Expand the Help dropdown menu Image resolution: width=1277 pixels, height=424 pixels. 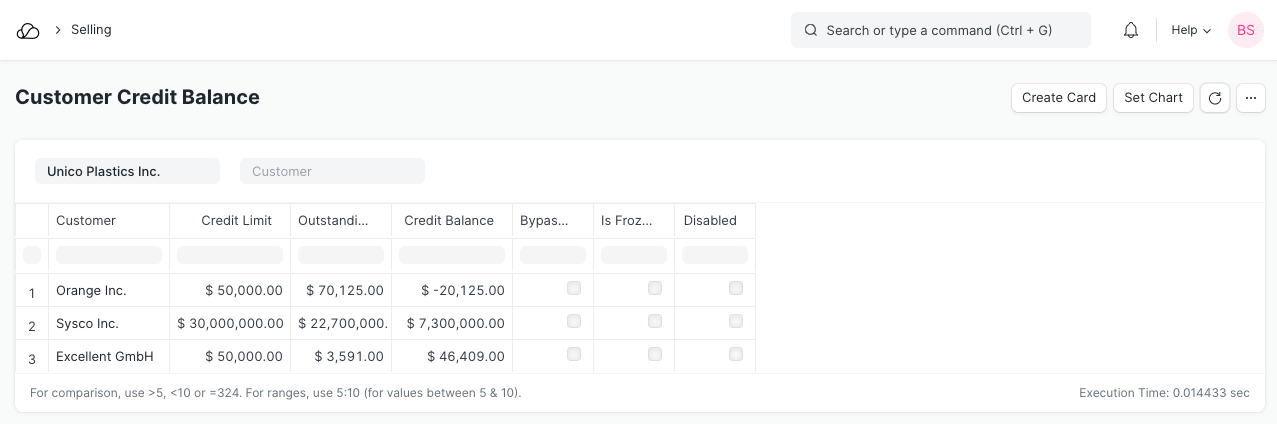tap(1190, 31)
